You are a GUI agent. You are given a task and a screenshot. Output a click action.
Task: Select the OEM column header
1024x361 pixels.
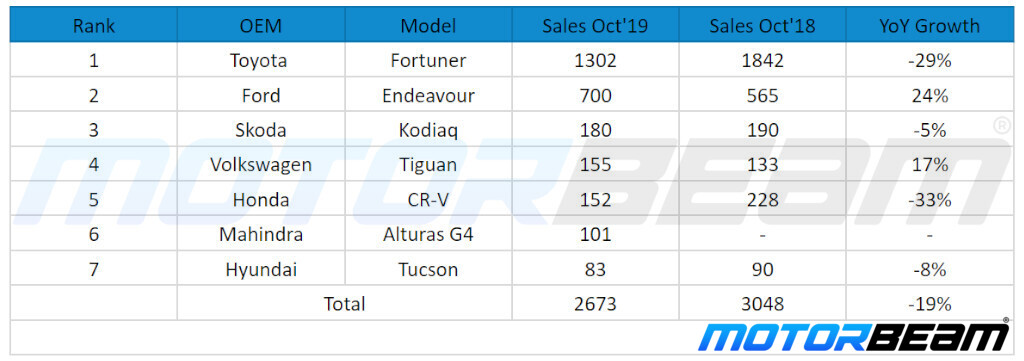pyautogui.click(x=261, y=26)
